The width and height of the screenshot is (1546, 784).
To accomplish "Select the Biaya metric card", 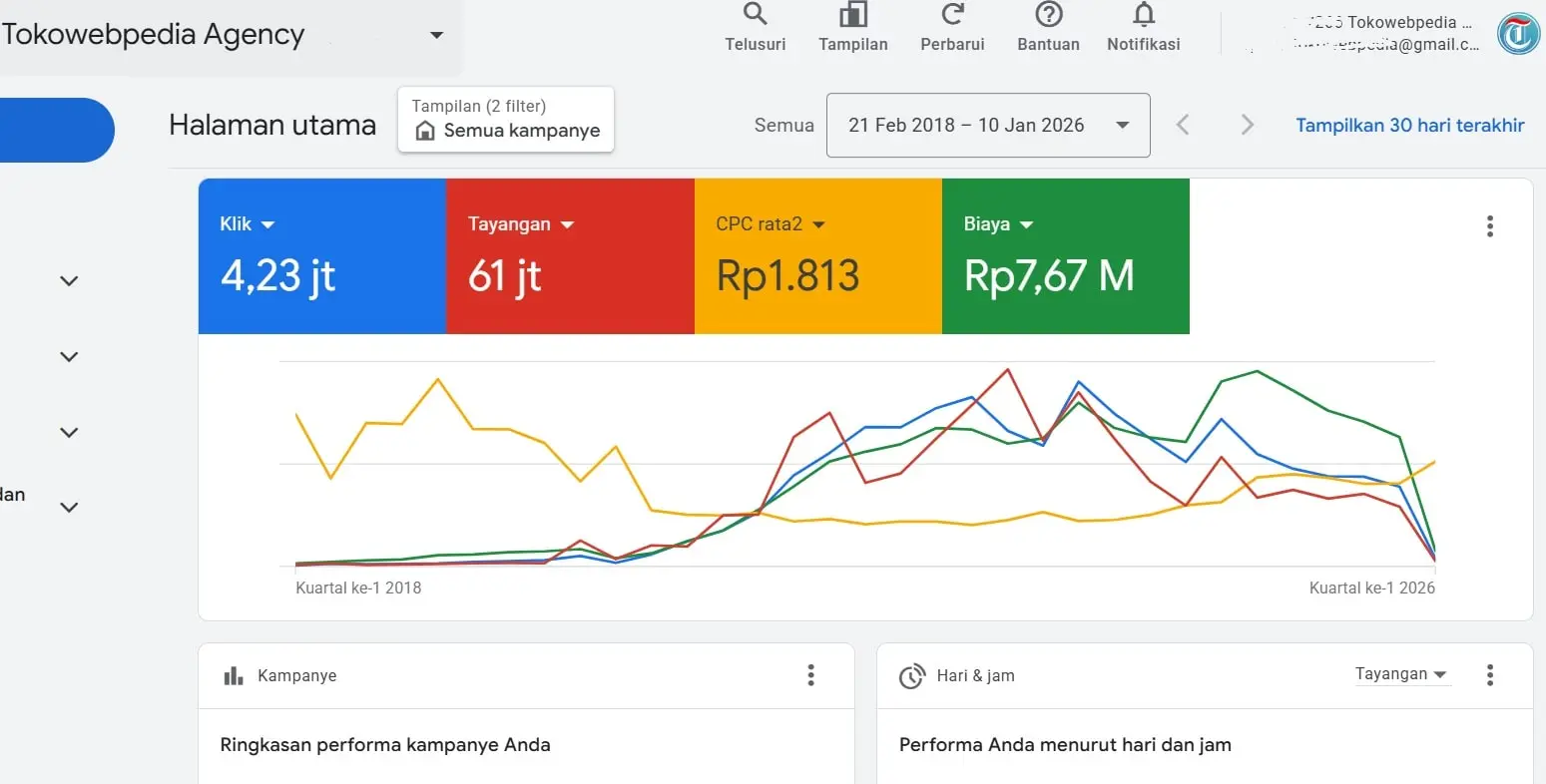I will pyautogui.click(x=1065, y=256).
